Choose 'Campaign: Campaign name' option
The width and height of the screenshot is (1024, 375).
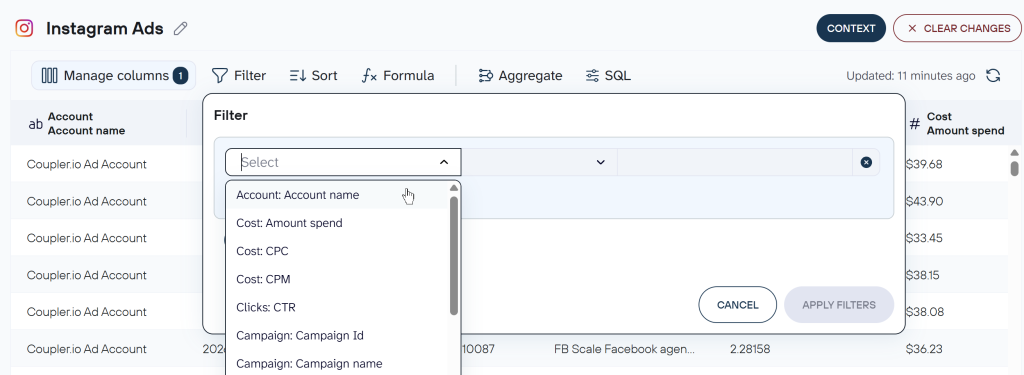click(337, 363)
